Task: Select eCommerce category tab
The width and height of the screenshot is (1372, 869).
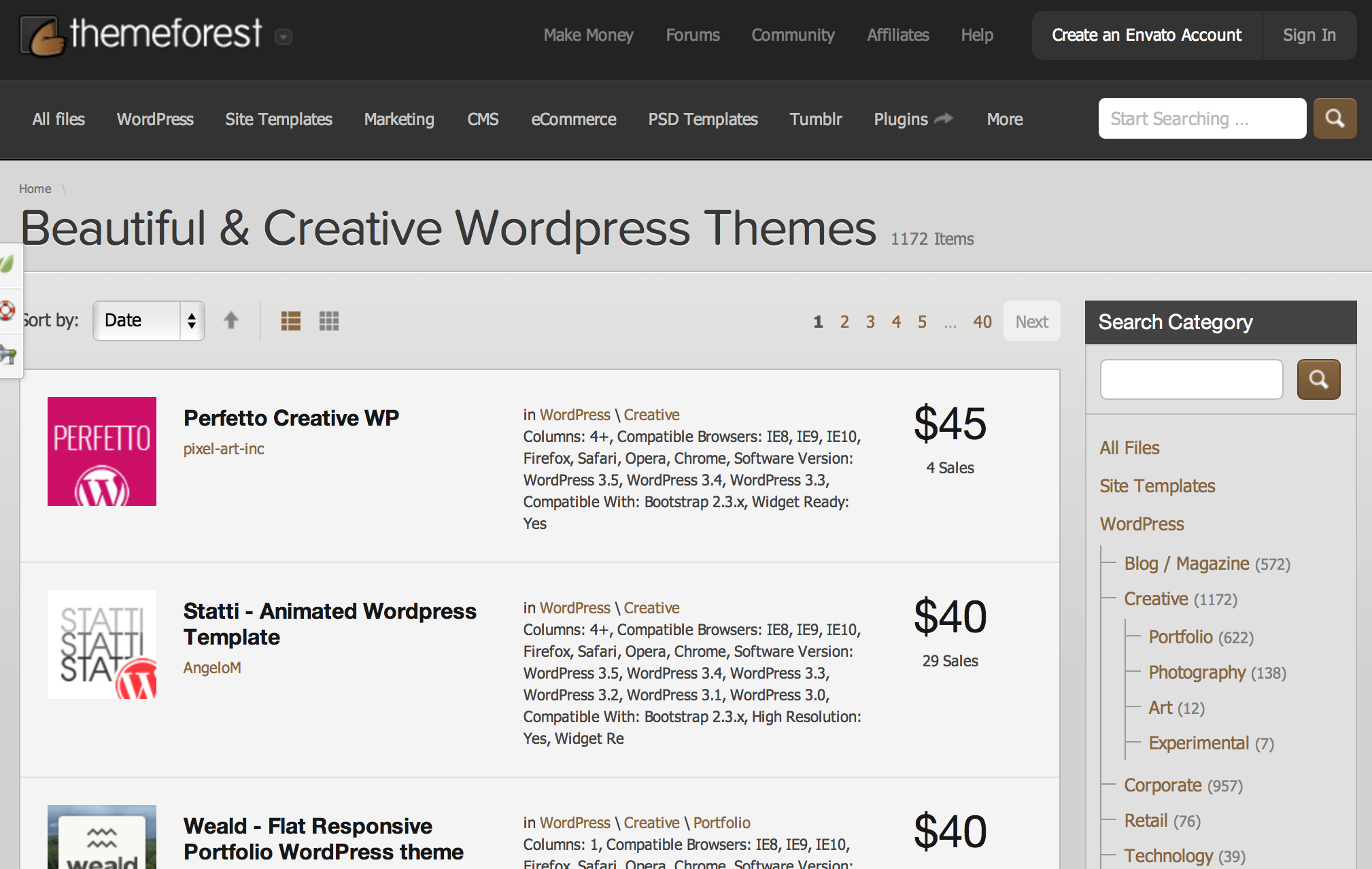Action: click(x=574, y=120)
